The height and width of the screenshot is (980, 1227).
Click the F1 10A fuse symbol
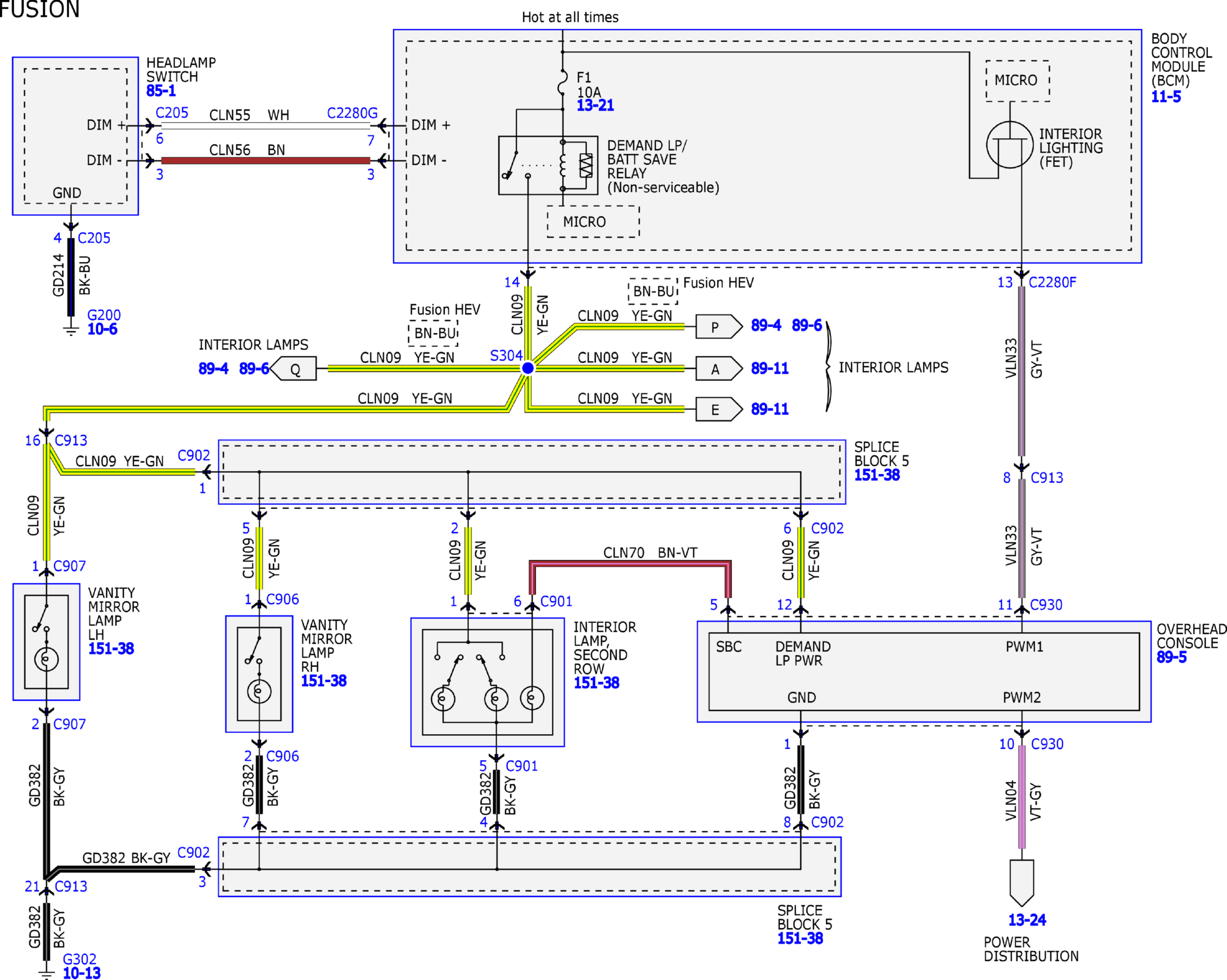(x=563, y=82)
